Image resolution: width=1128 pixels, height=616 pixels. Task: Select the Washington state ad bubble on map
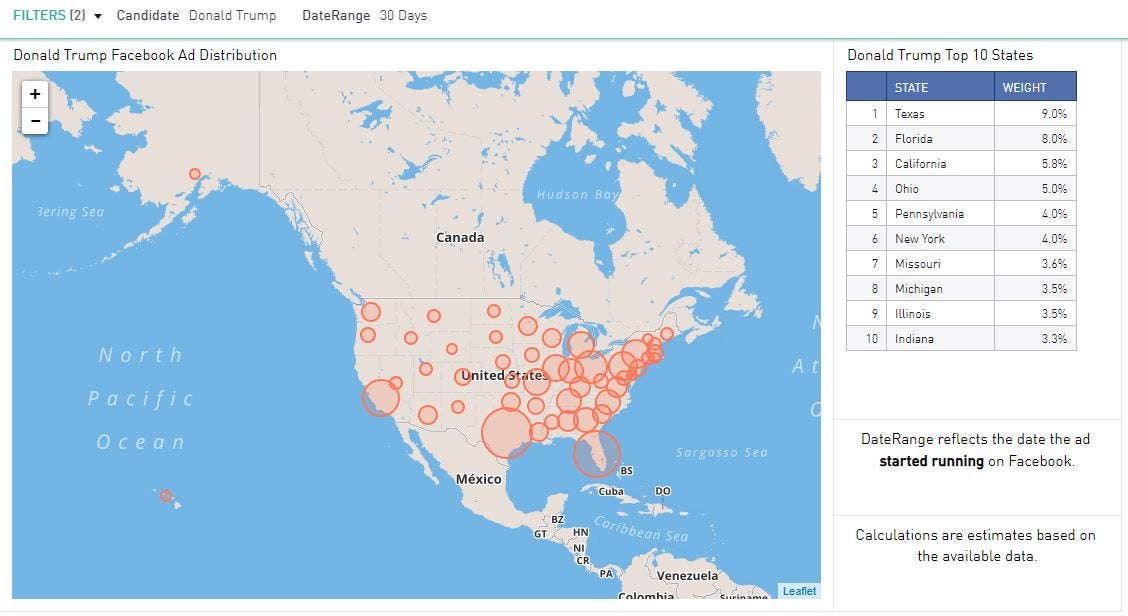tap(370, 312)
